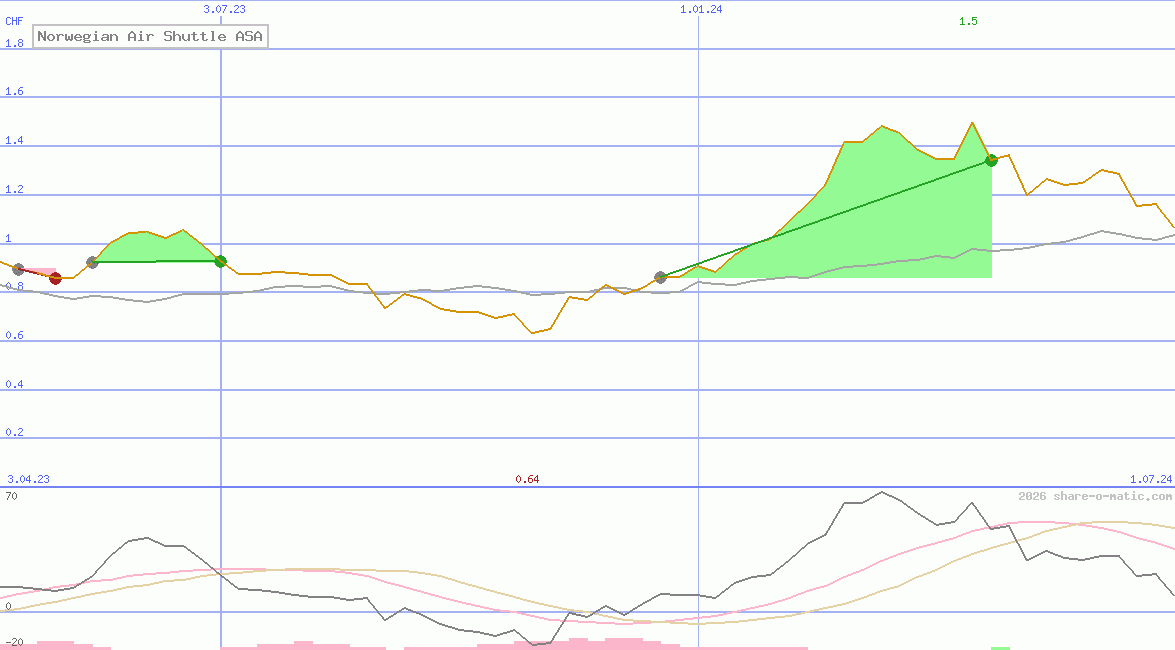The image size is (1175, 650).
Task: Click the grey marker just before the 1.01.24 line
Action: 660,277
